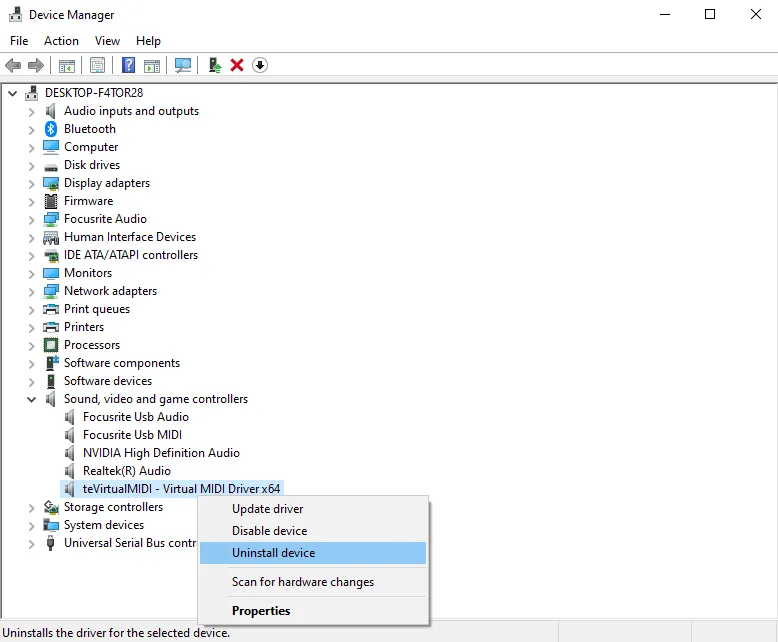Click the show/hide console tree icon
Screen dimensions: 778x642
pos(67,66)
